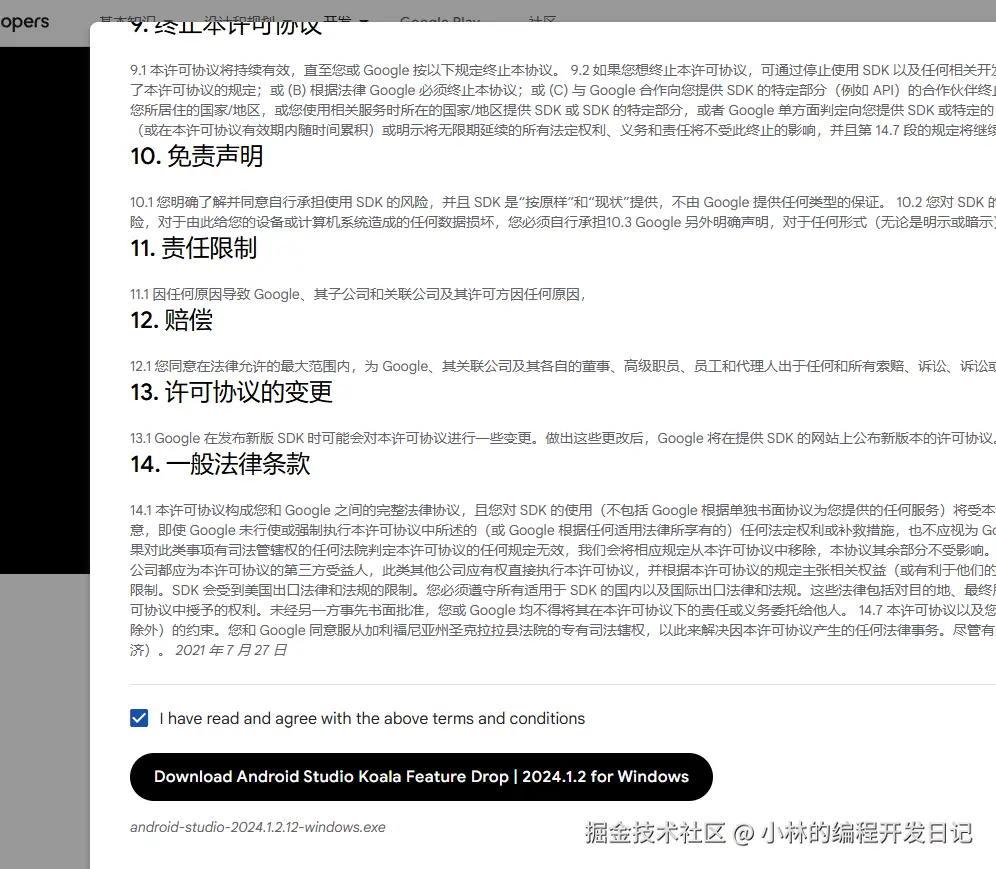Open the Google Play tab behind the dialog

pyautogui.click(x=440, y=19)
